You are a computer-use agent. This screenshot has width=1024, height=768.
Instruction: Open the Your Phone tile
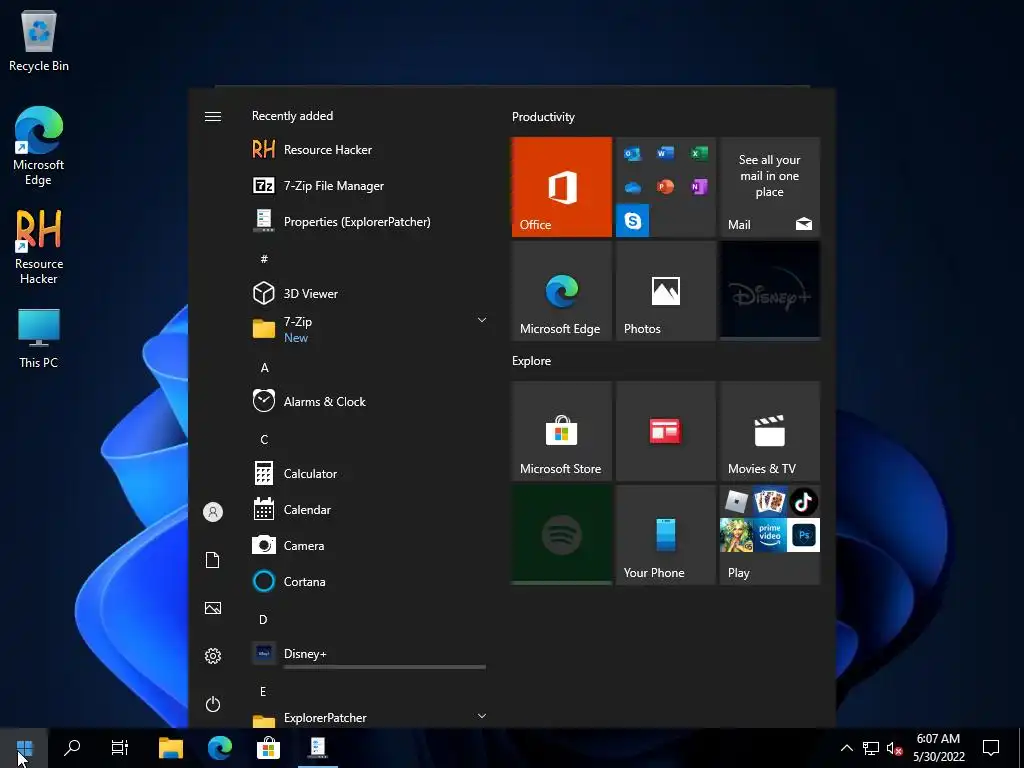tap(665, 535)
